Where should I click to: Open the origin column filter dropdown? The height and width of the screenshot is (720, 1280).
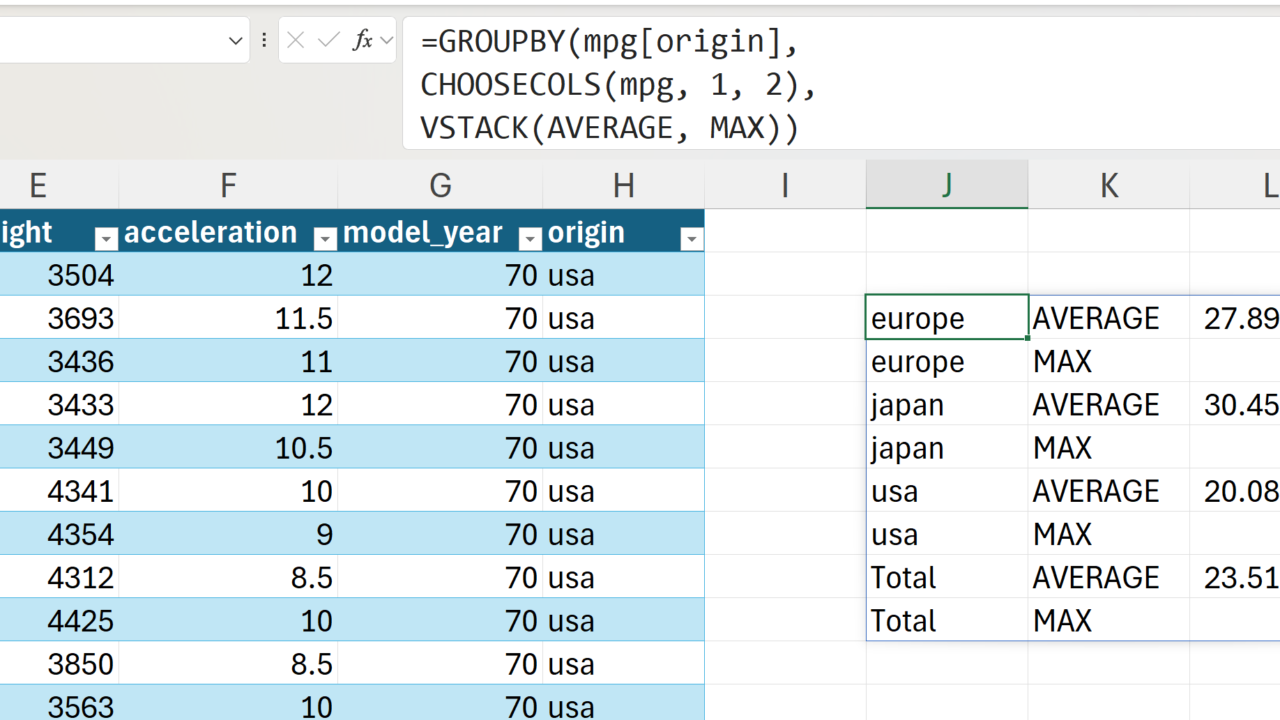(x=691, y=238)
